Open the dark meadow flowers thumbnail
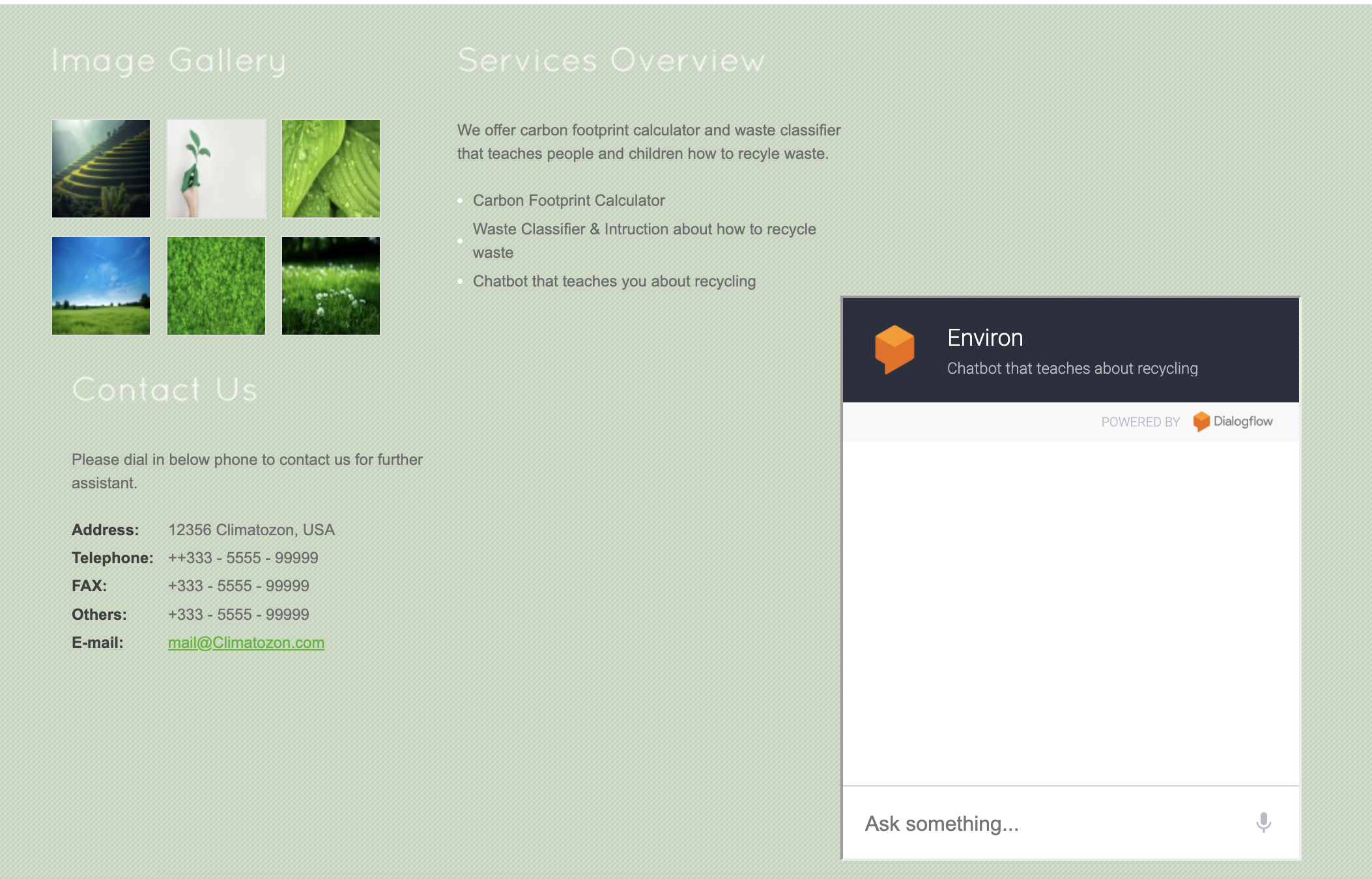Screen dimensions: 1372x879 pos(331,286)
